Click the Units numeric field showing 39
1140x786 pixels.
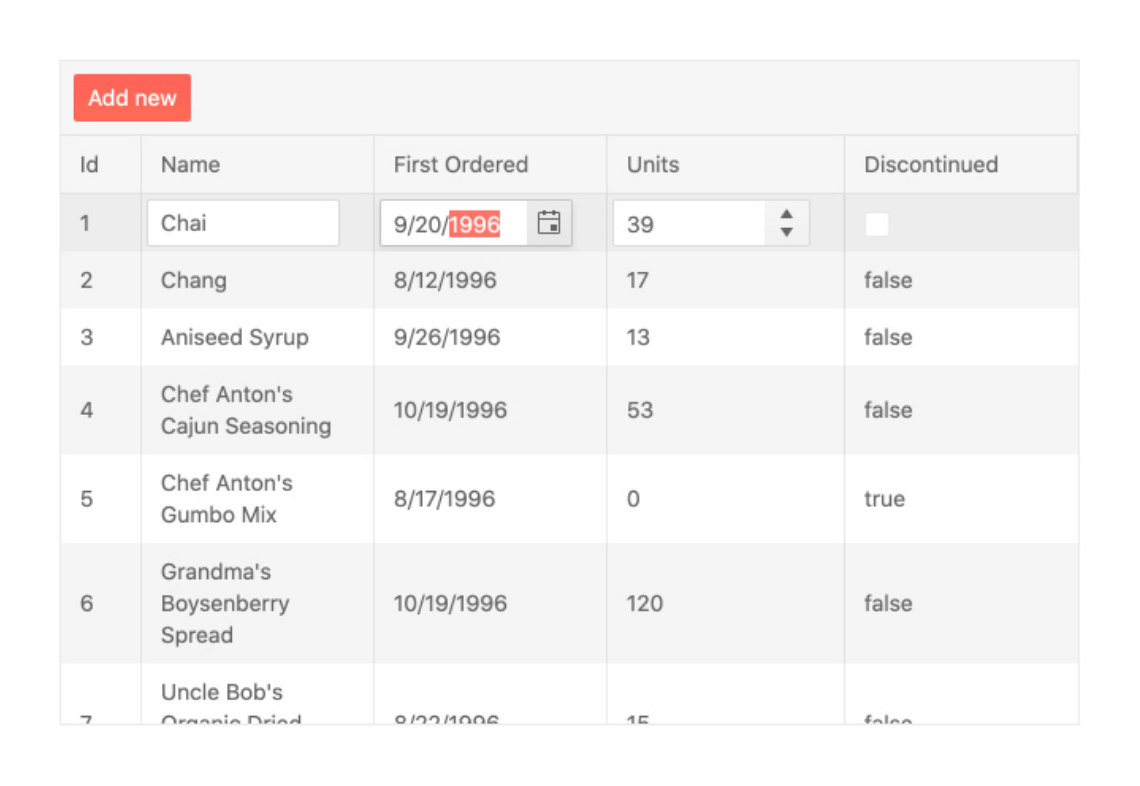(688, 224)
